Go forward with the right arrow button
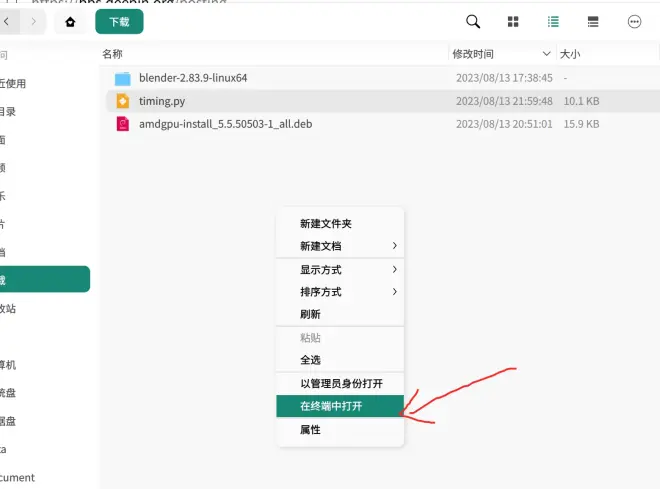Screen dimensions: 660x489 pos(34,21)
